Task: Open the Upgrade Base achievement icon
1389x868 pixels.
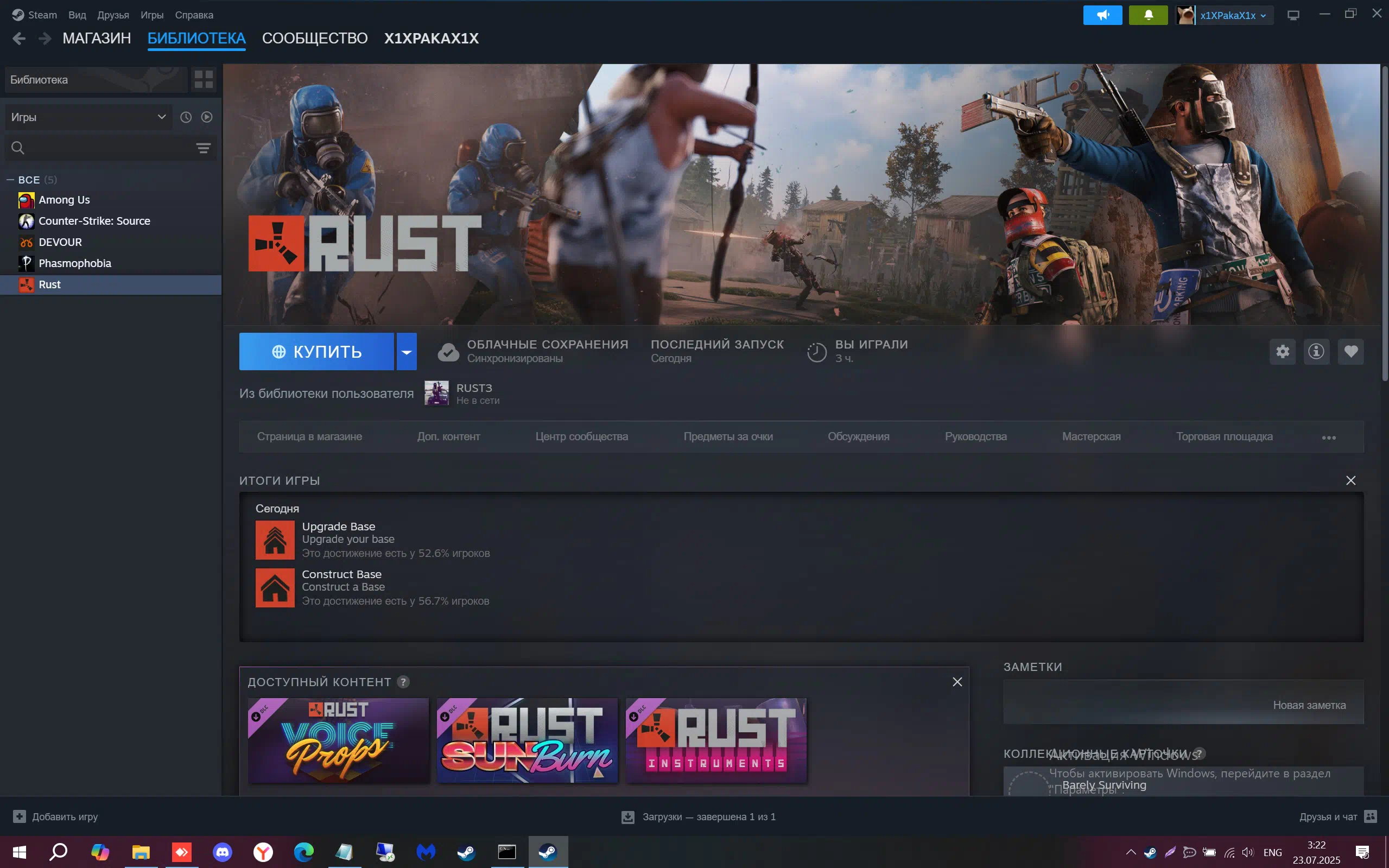Action: (x=275, y=540)
